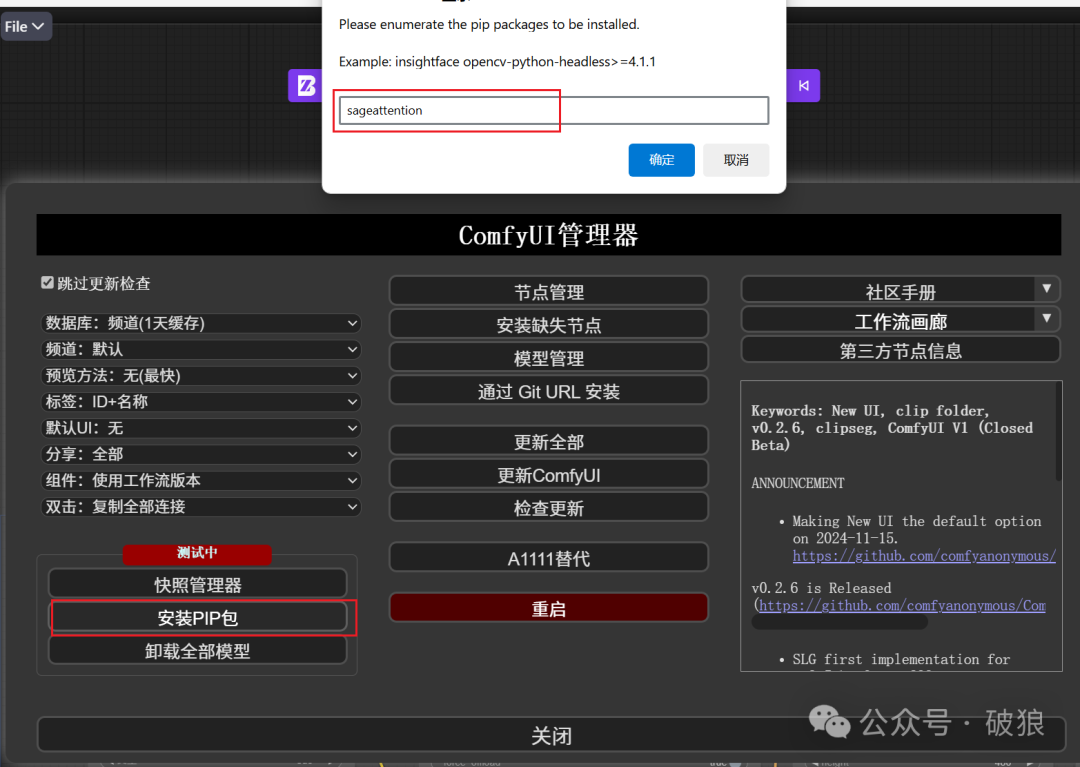Open the 预览方法: 无(最快) dropdown
The height and width of the screenshot is (767, 1080).
[x=201, y=375]
